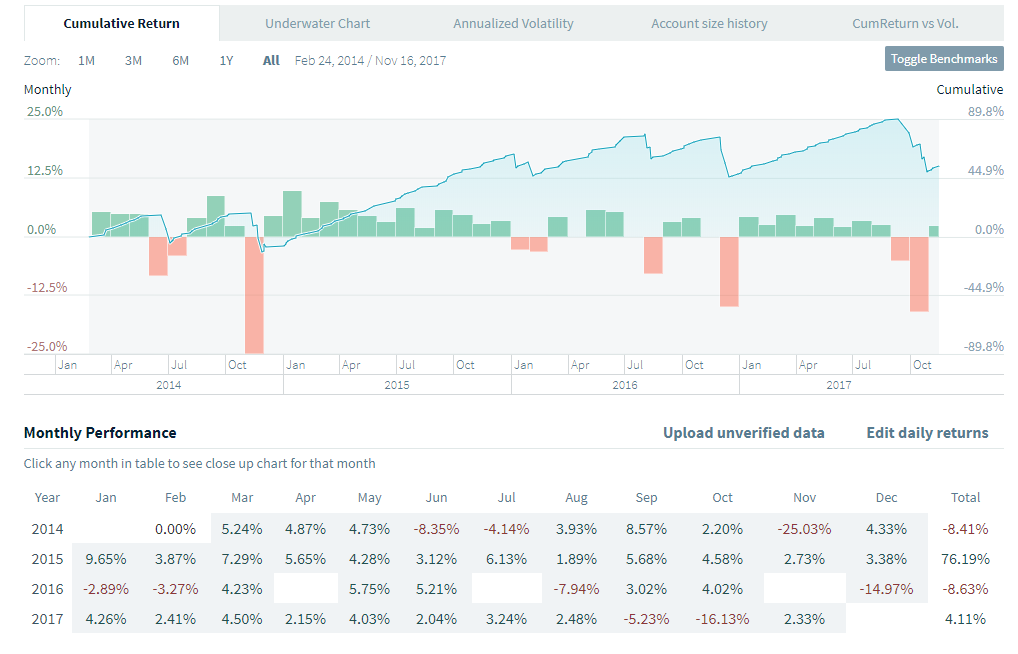The width and height of the screenshot is (1018, 654).
Task: Set chart zoom to 3M
Action: [x=133, y=60]
